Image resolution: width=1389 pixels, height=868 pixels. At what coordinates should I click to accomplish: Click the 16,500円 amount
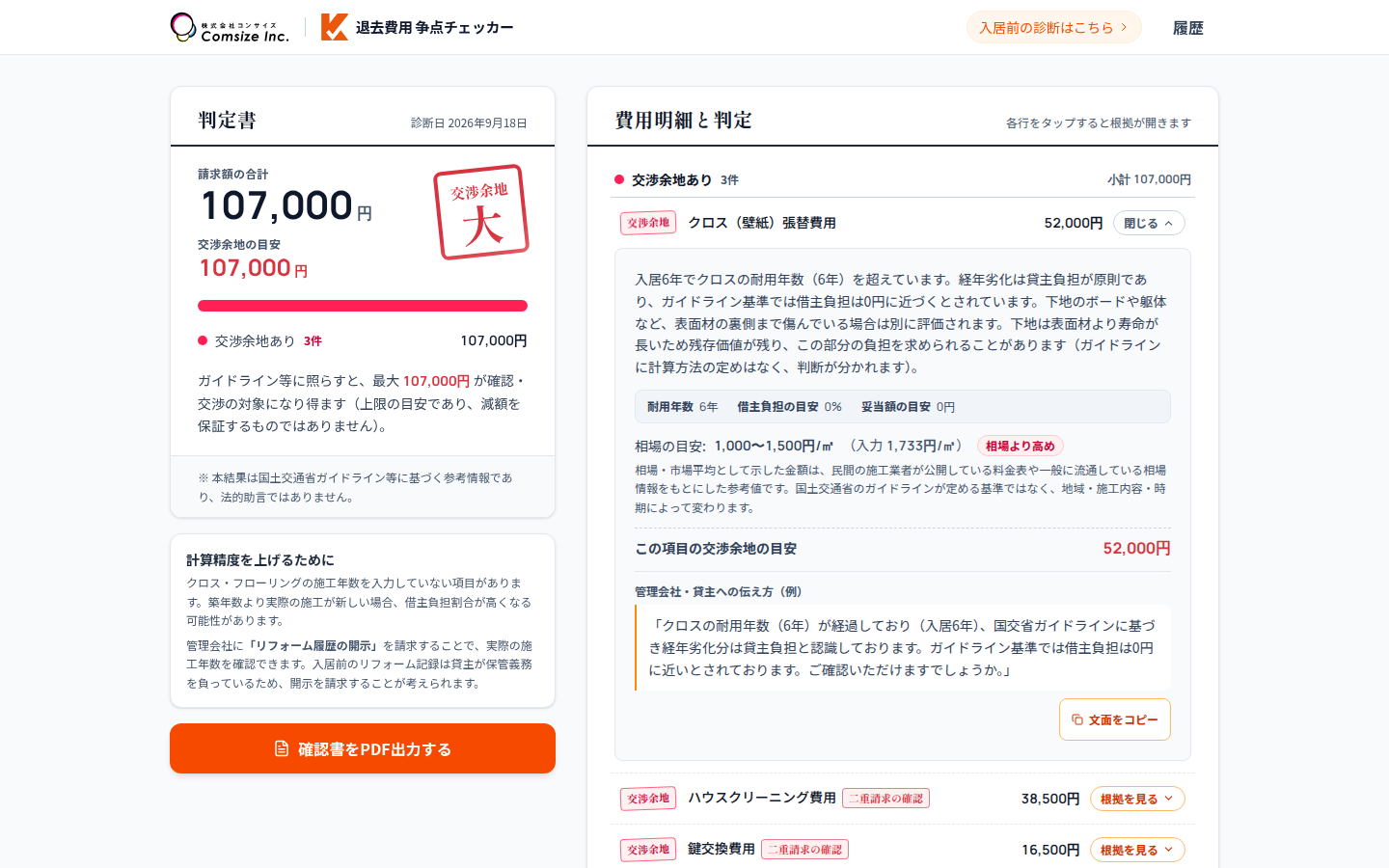tap(1050, 850)
